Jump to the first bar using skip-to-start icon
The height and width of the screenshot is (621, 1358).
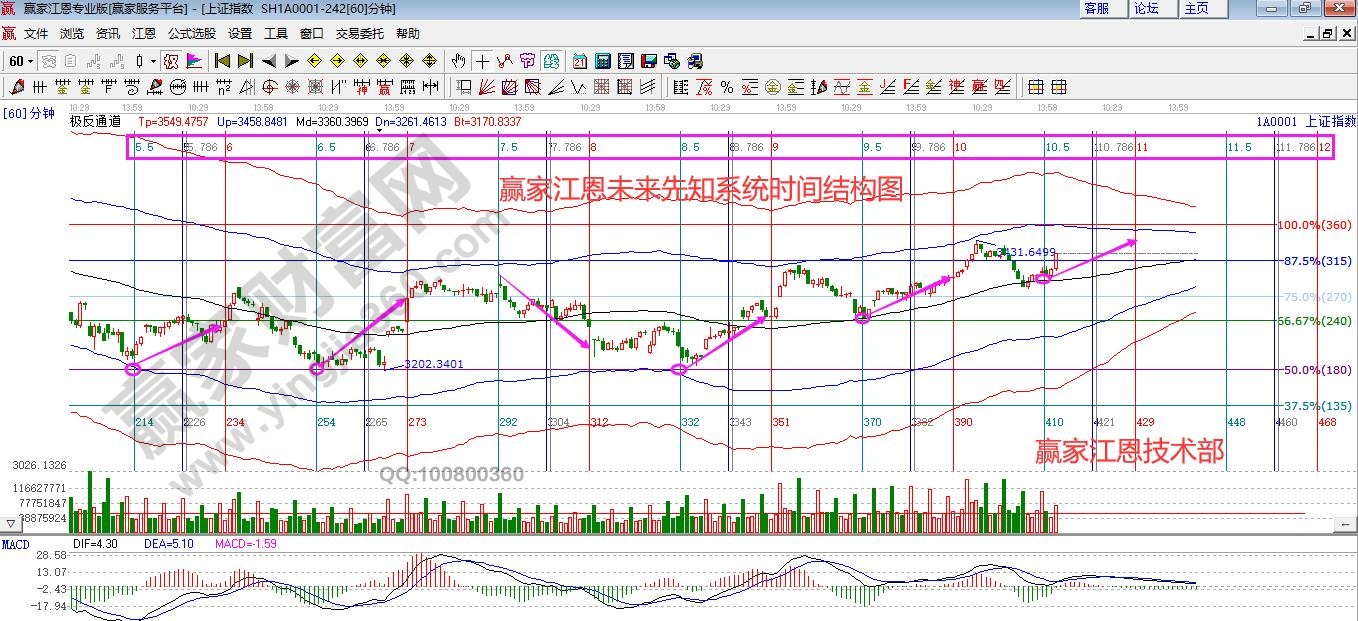tap(222, 61)
